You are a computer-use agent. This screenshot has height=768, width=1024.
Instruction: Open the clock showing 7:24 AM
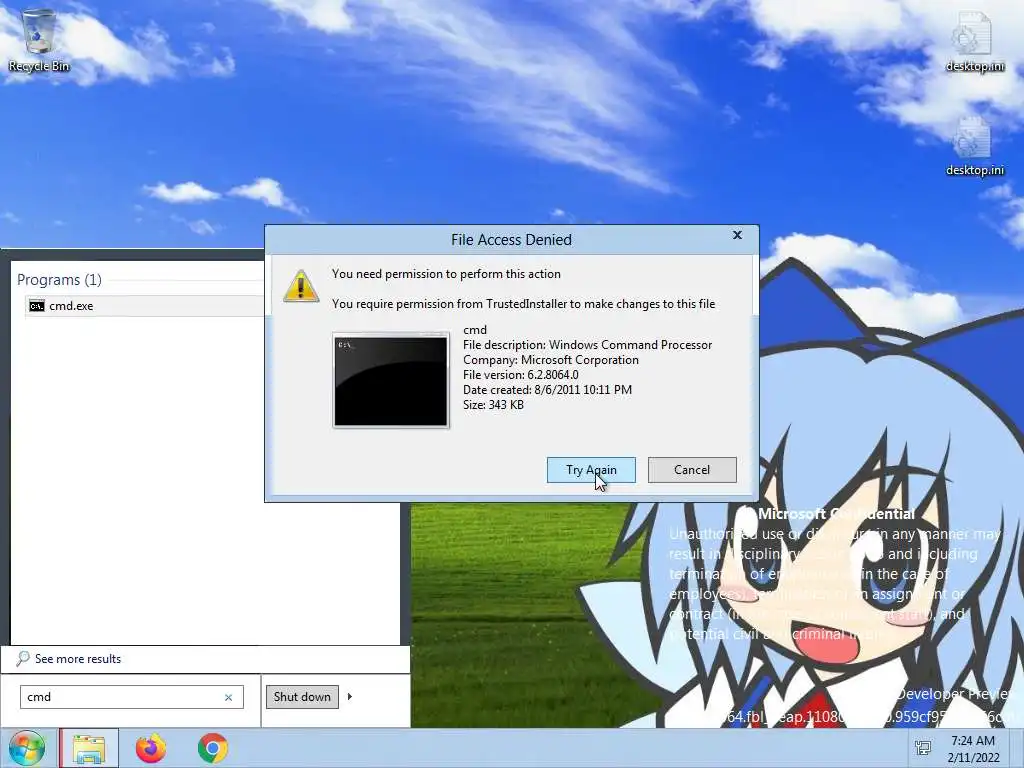(x=973, y=741)
